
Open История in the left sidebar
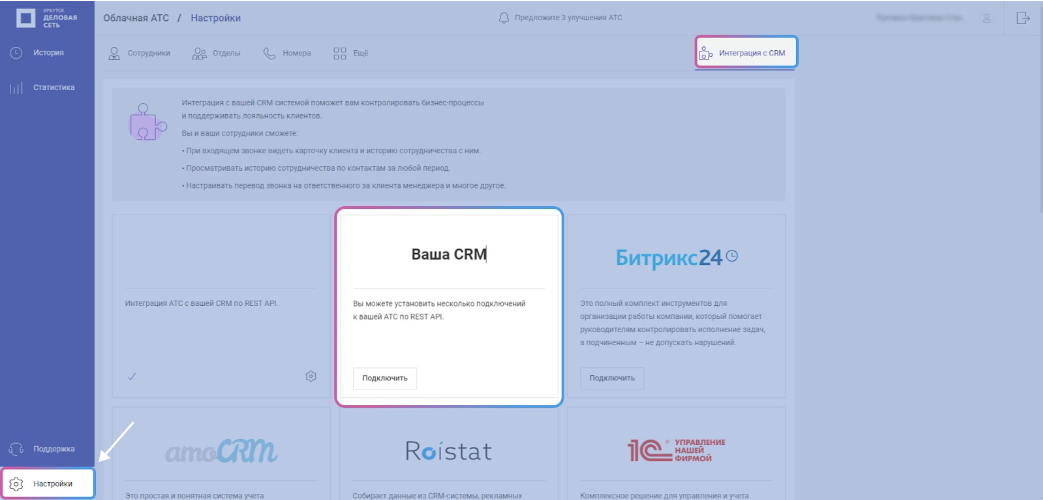[40, 53]
